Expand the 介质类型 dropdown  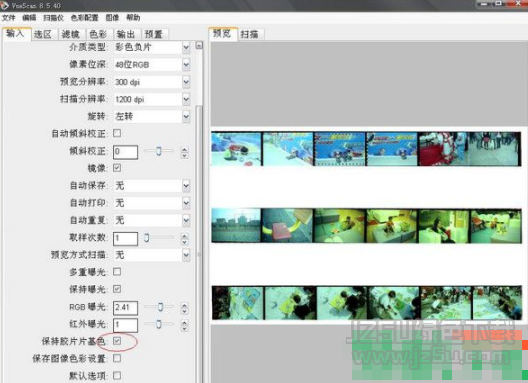pos(186,47)
